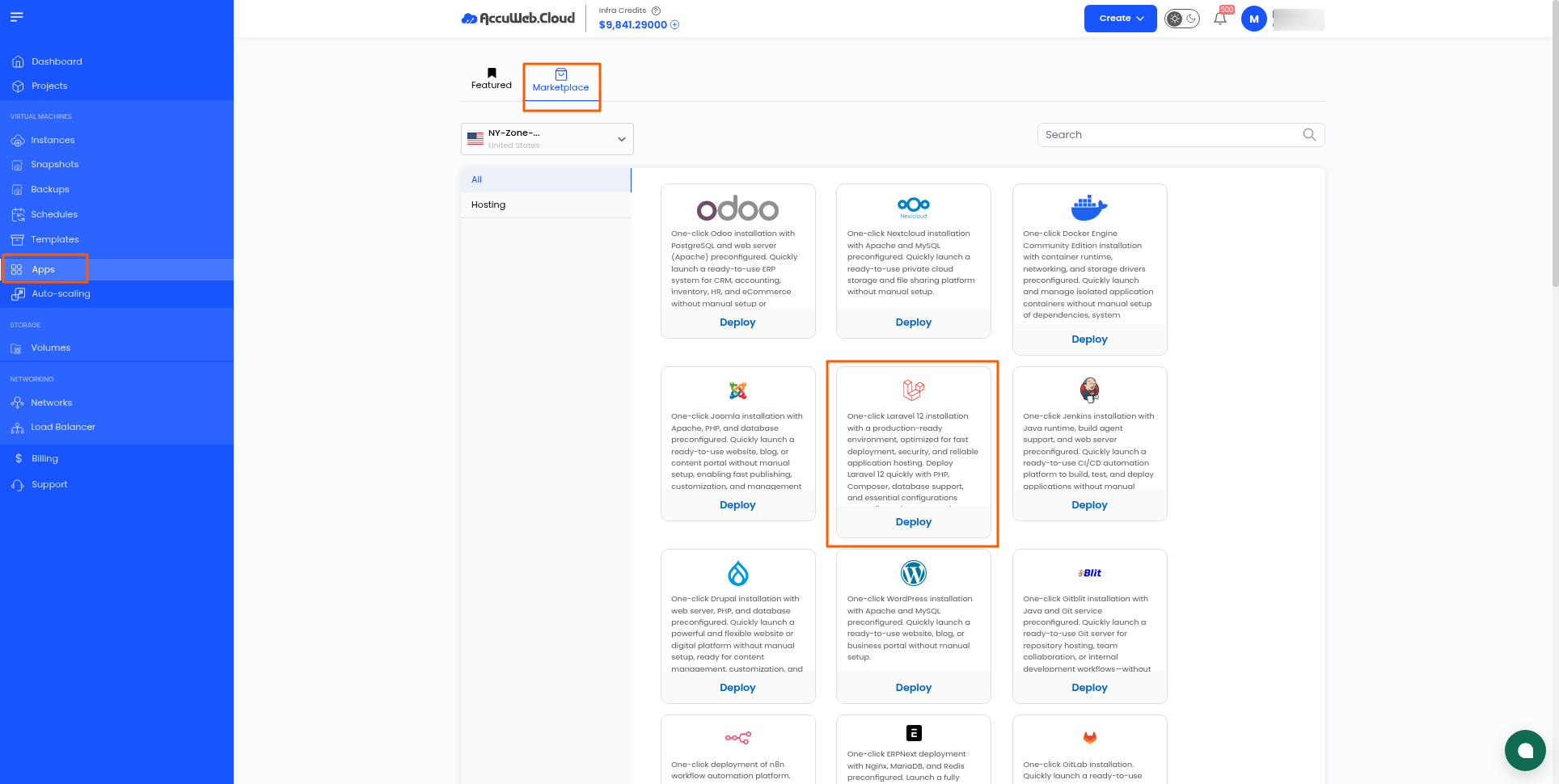The height and width of the screenshot is (784, 1559).
Task: Click the n8n workflow logo
Action: click(737, 738)
